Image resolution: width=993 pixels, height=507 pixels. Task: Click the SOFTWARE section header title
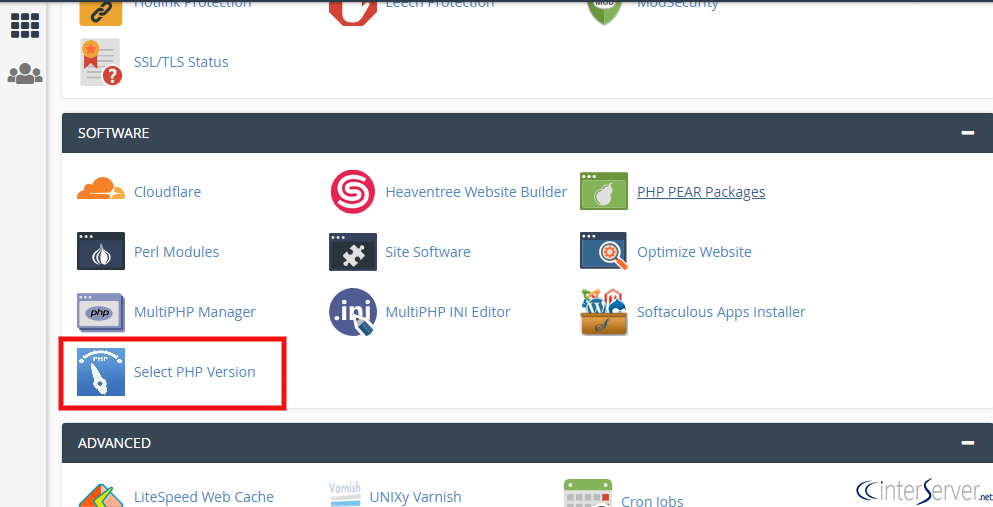113,133
